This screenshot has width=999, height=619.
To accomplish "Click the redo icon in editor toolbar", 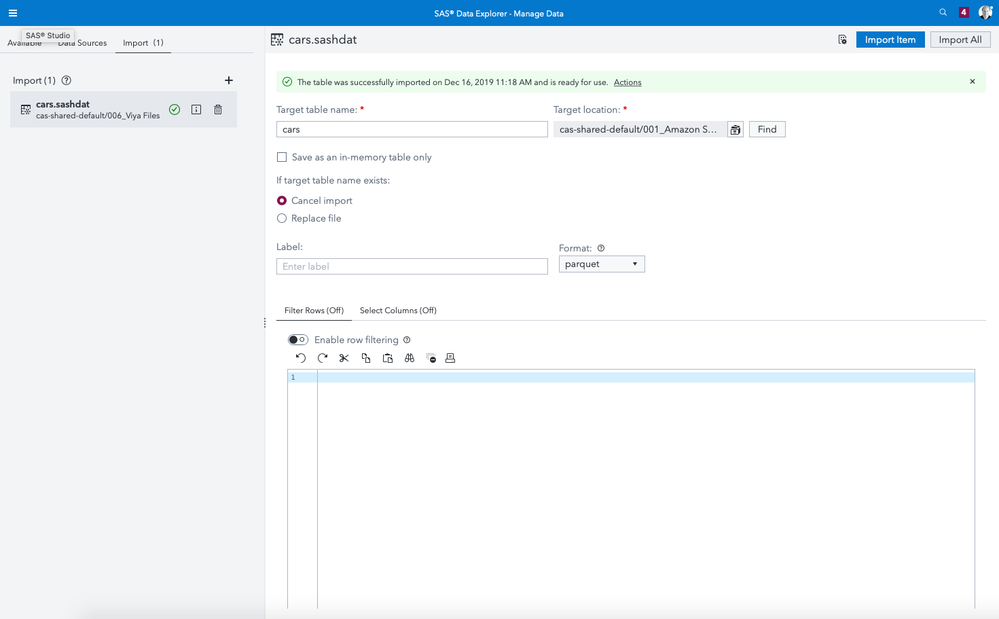I will pos(322,358).
